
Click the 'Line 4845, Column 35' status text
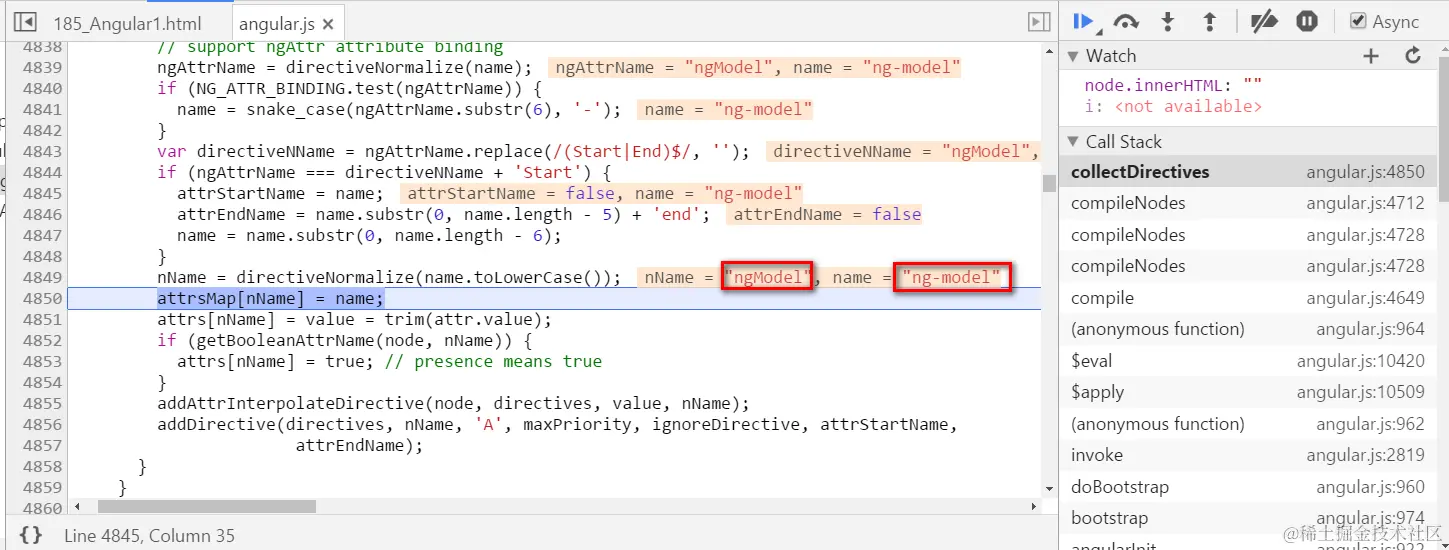click(x=149, y=535)
